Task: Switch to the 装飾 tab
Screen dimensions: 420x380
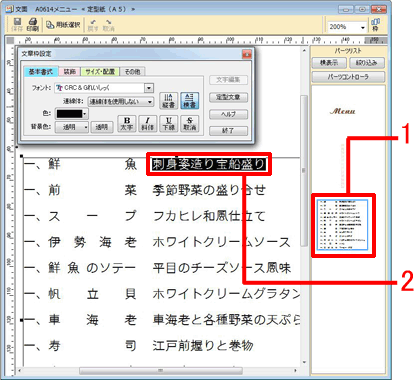Action: 70,72
